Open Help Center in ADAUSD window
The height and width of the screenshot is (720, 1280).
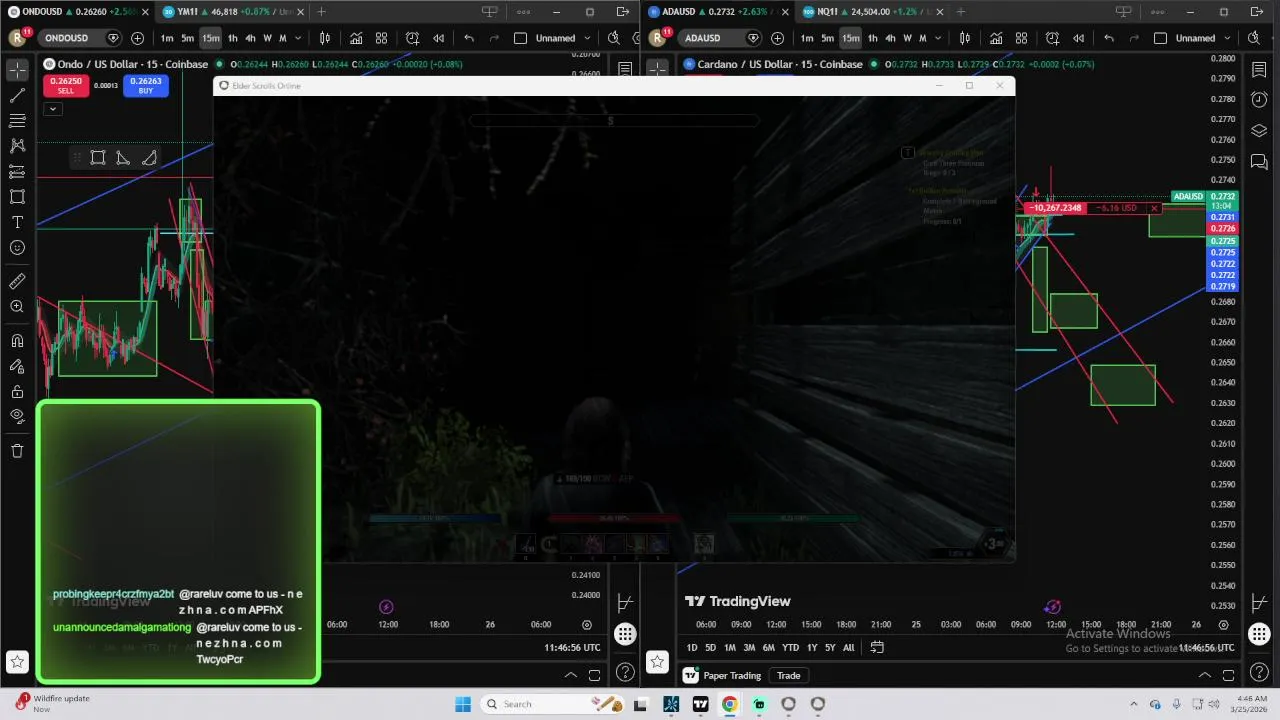(1259, 672)
